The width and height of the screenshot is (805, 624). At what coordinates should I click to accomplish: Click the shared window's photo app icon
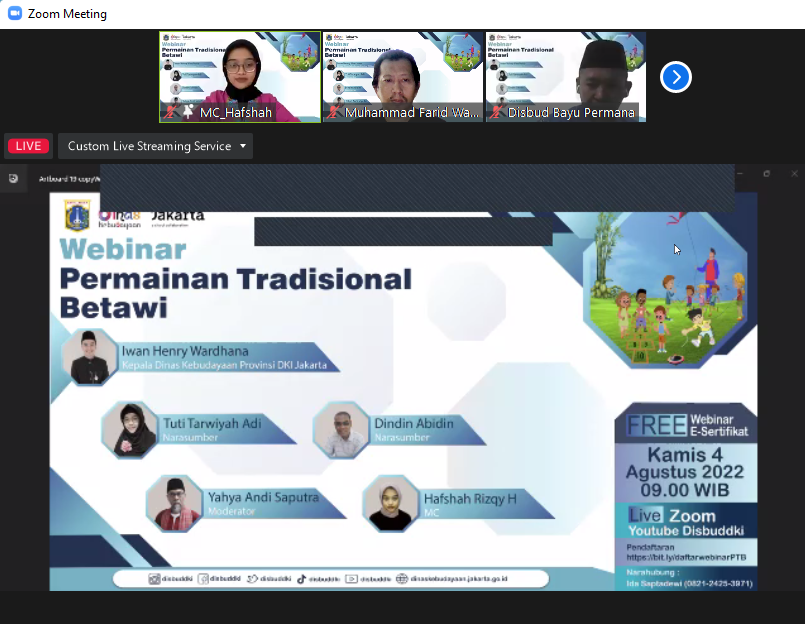(x=13, y=178)
